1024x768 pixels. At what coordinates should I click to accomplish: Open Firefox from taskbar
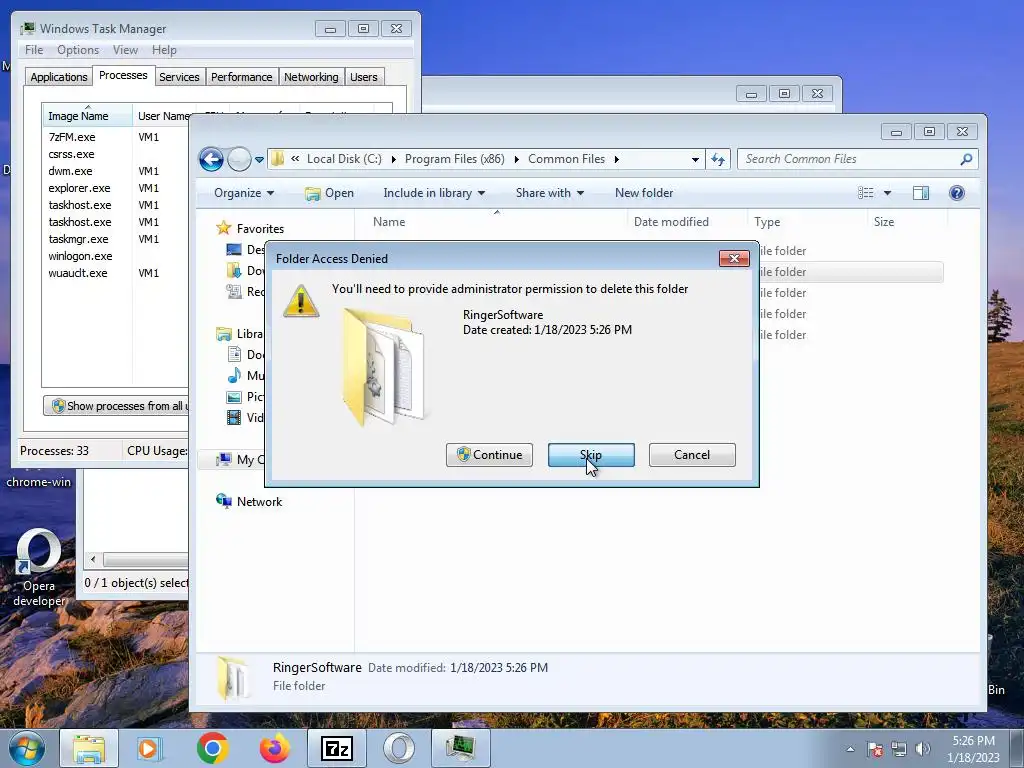[x=274, y=748]
